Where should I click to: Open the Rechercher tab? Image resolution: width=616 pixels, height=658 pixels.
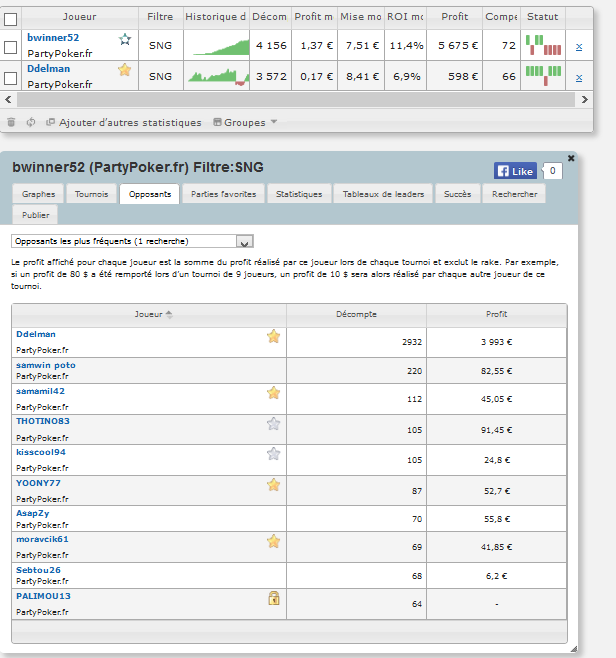(514, 194)
